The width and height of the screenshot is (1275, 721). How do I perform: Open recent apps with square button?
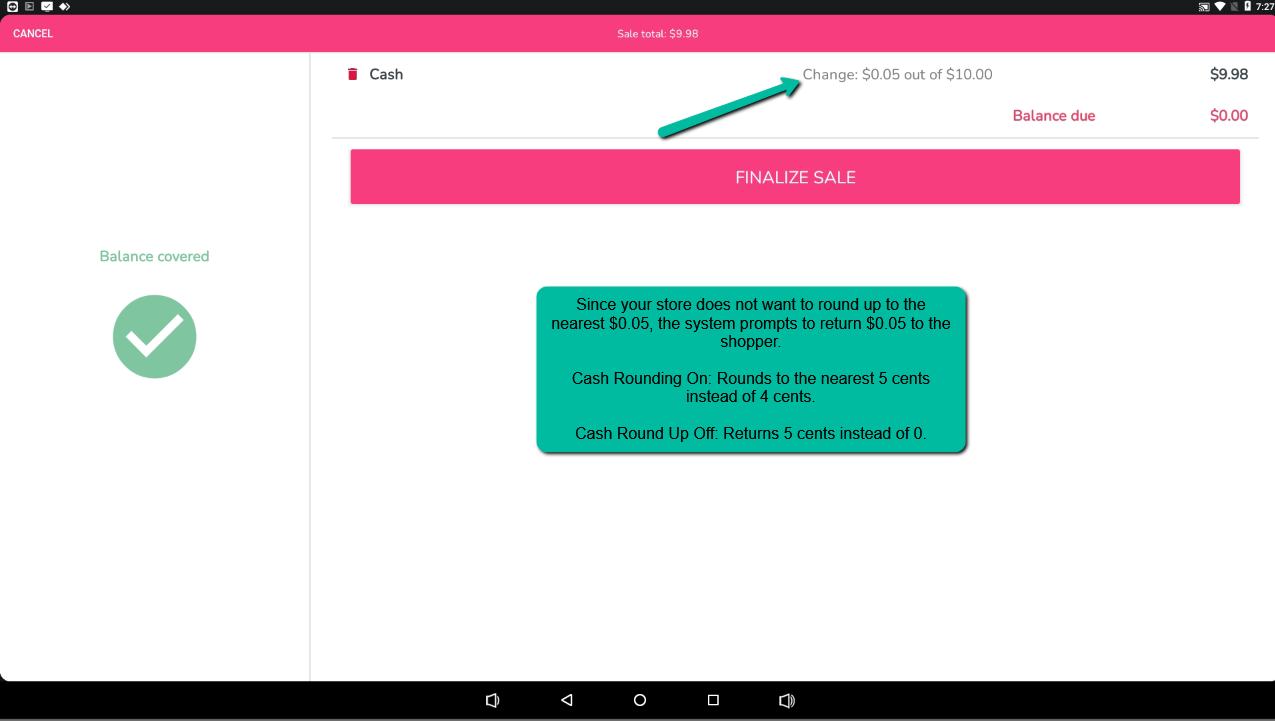713,700
